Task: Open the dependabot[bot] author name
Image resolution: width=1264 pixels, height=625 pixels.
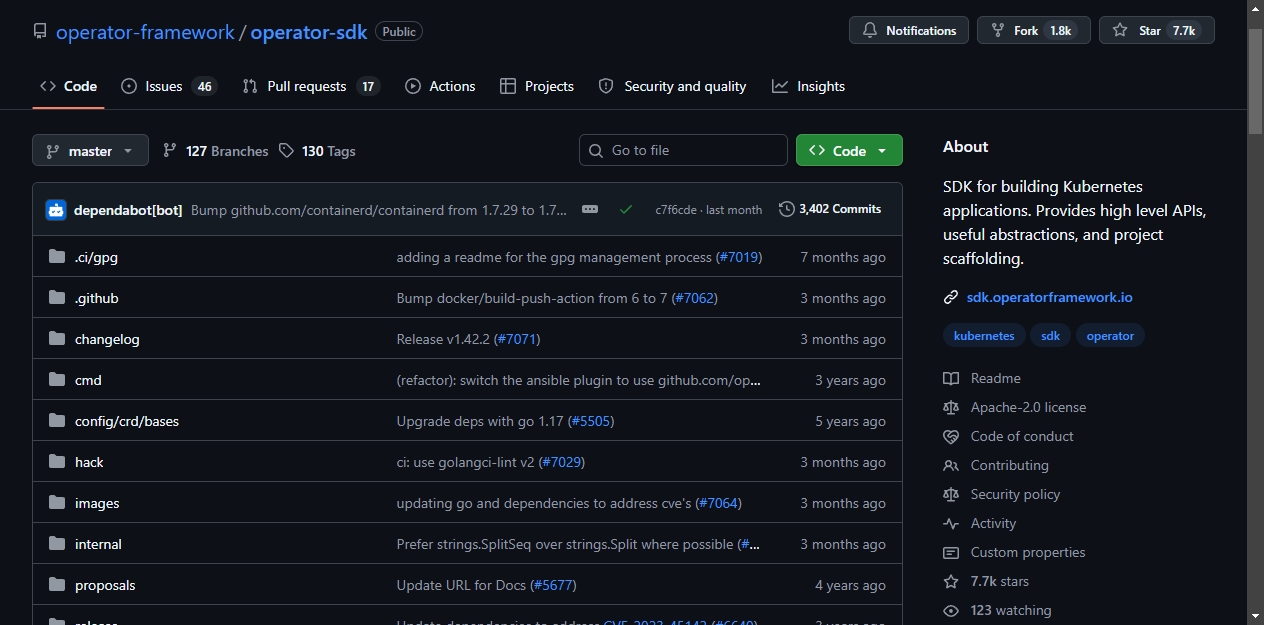Action: click(x=128, y=210)
